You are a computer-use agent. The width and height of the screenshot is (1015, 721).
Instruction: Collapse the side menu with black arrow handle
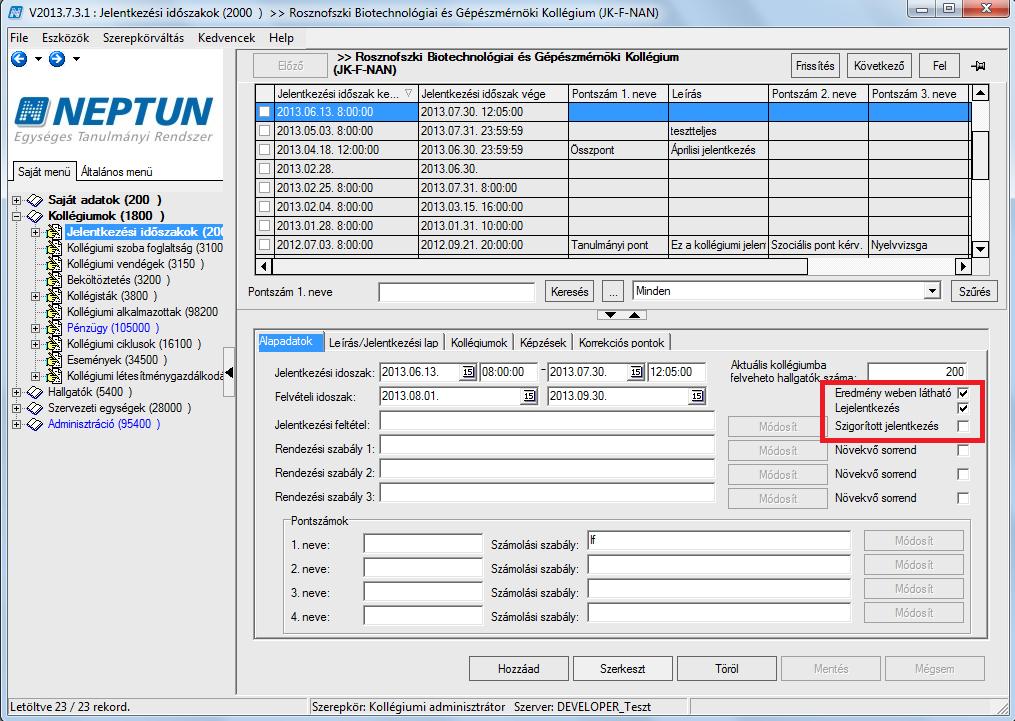pyautogui.click(x=229, y=372)
